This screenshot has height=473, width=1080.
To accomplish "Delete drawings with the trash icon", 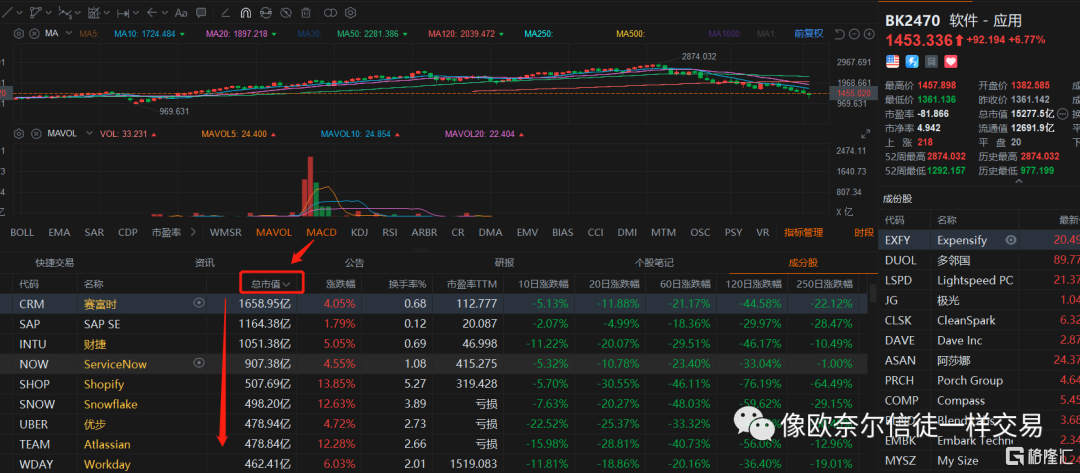I will 306,12.
